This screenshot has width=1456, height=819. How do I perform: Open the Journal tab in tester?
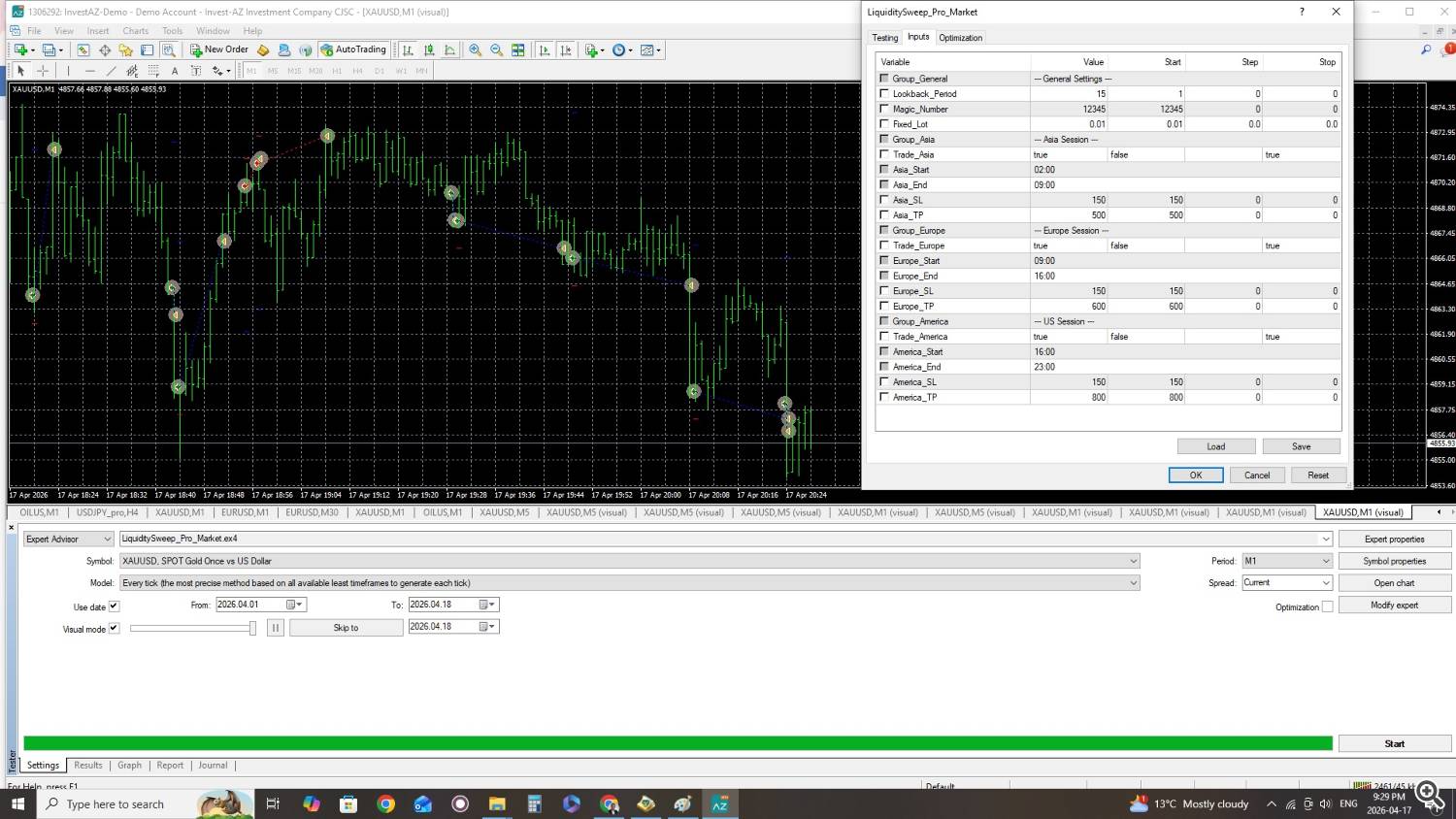[x=214, y=766]
